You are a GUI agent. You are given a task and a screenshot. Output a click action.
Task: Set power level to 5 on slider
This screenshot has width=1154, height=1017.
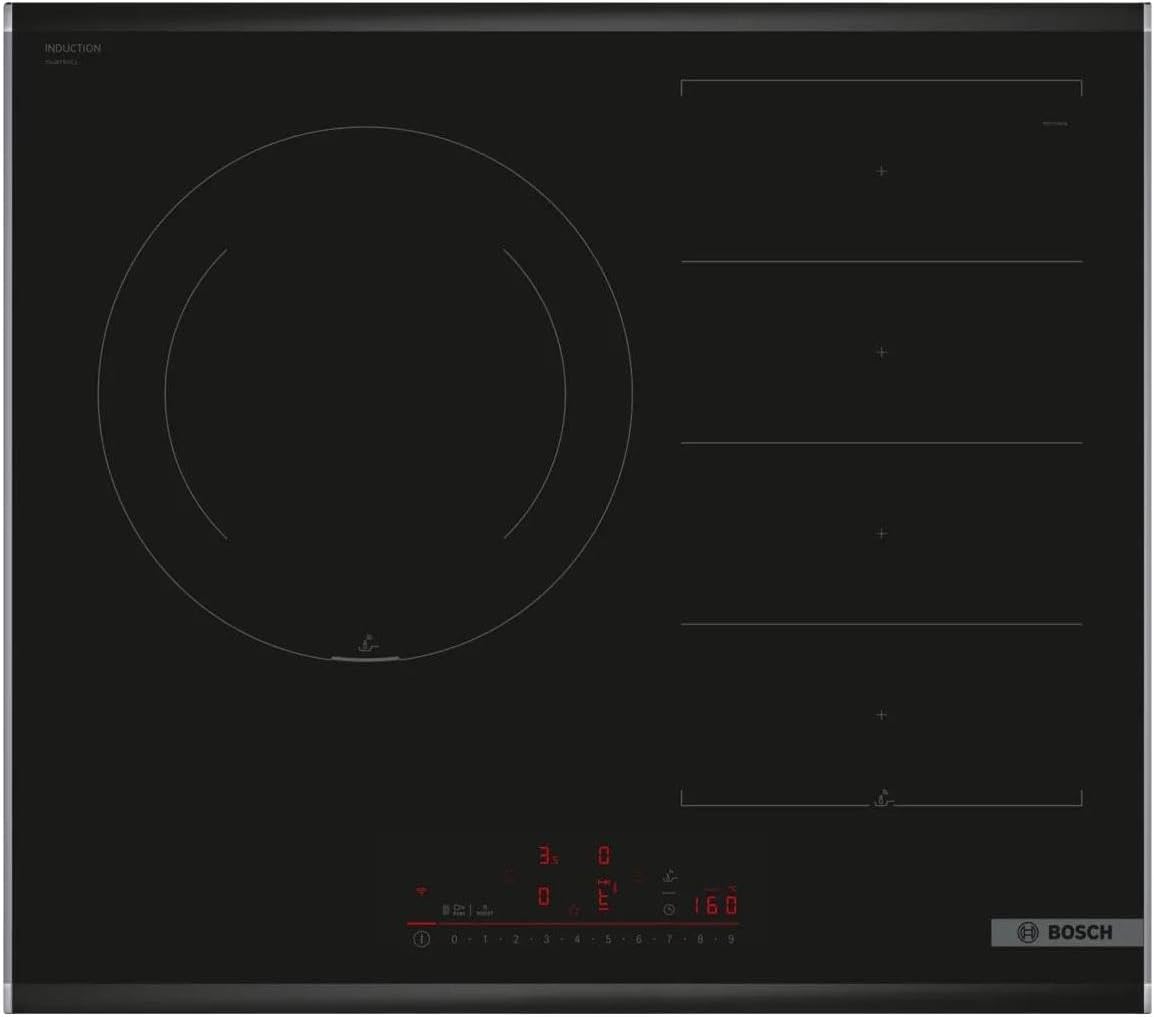pyautogui.click(x=607, y=939)
